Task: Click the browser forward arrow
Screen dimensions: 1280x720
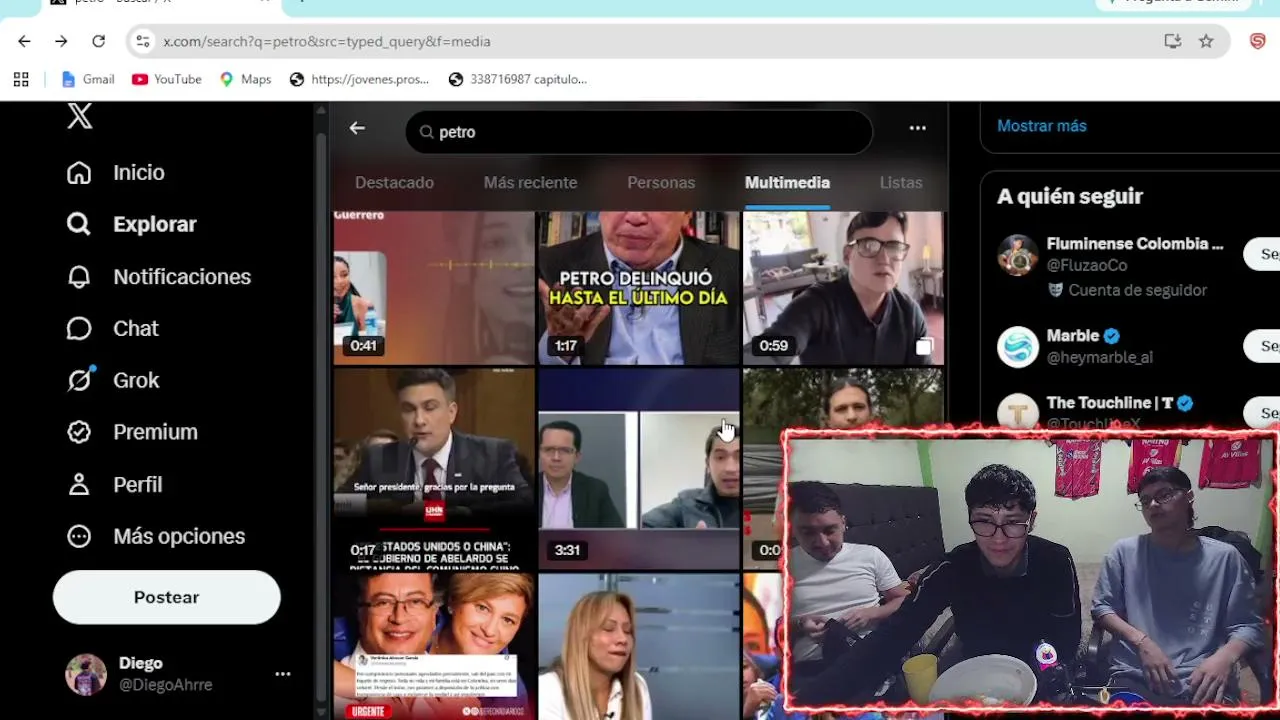Action: (61, 41)
